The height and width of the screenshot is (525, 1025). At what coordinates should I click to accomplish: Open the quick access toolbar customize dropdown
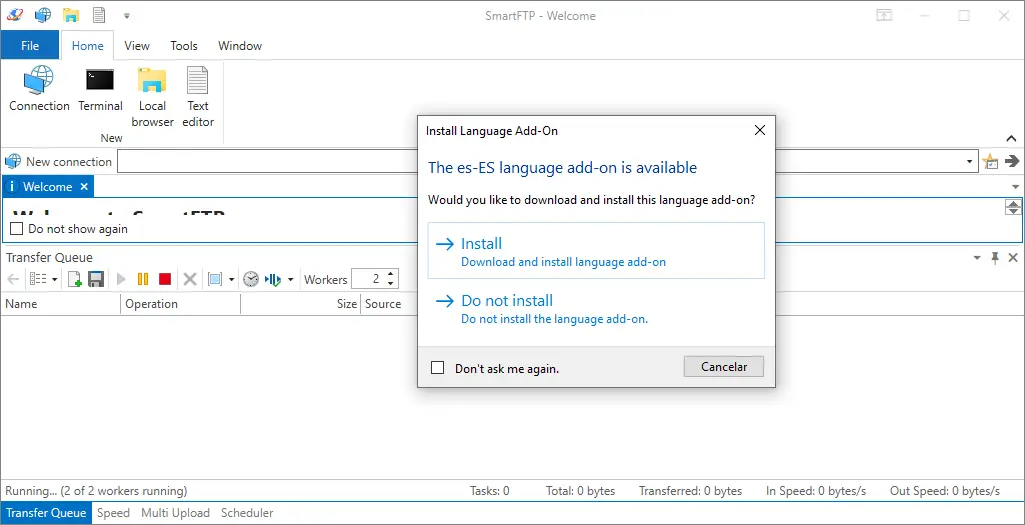click(127, 16)
